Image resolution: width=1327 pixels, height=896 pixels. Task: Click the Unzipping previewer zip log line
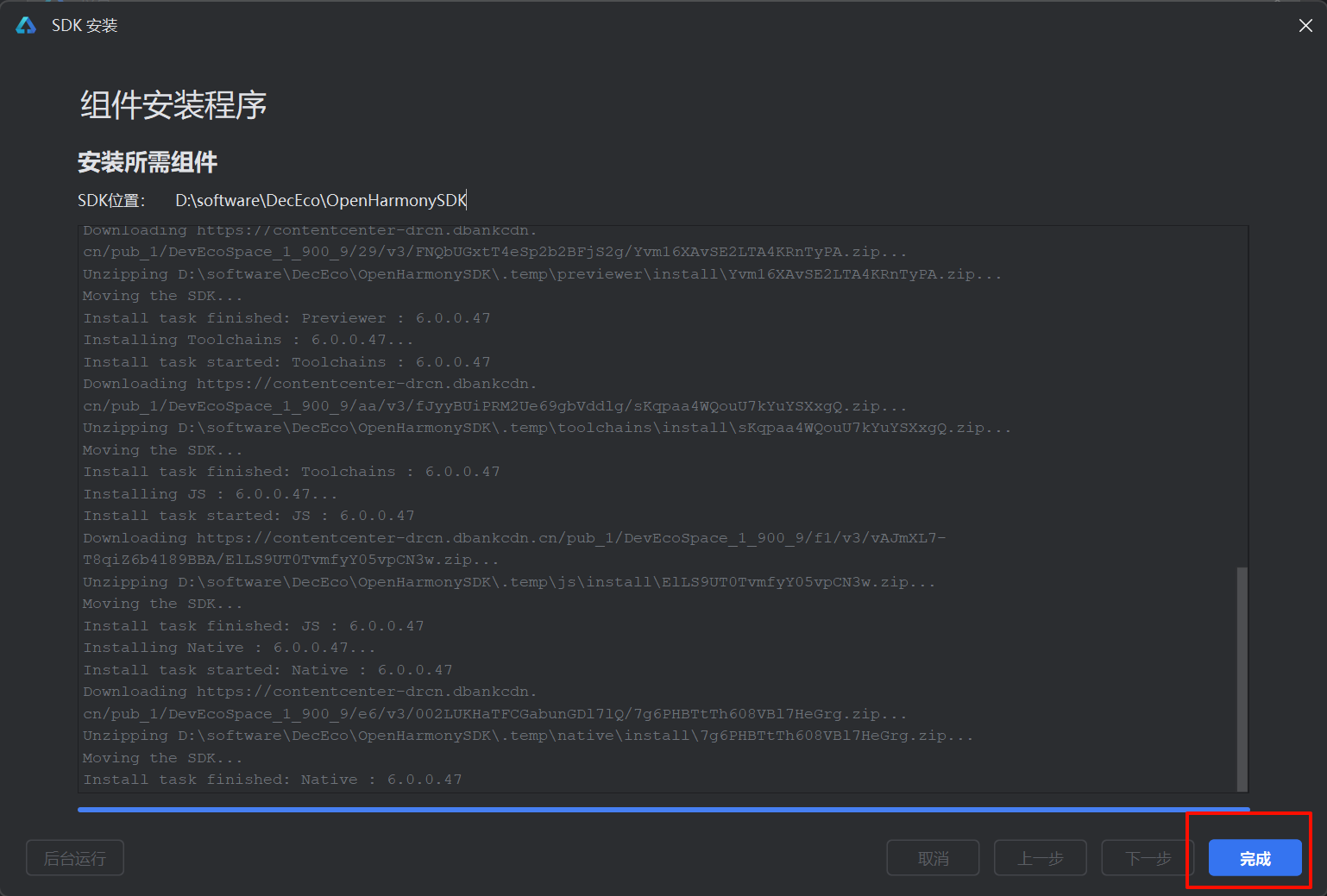[x=543, y=274]
